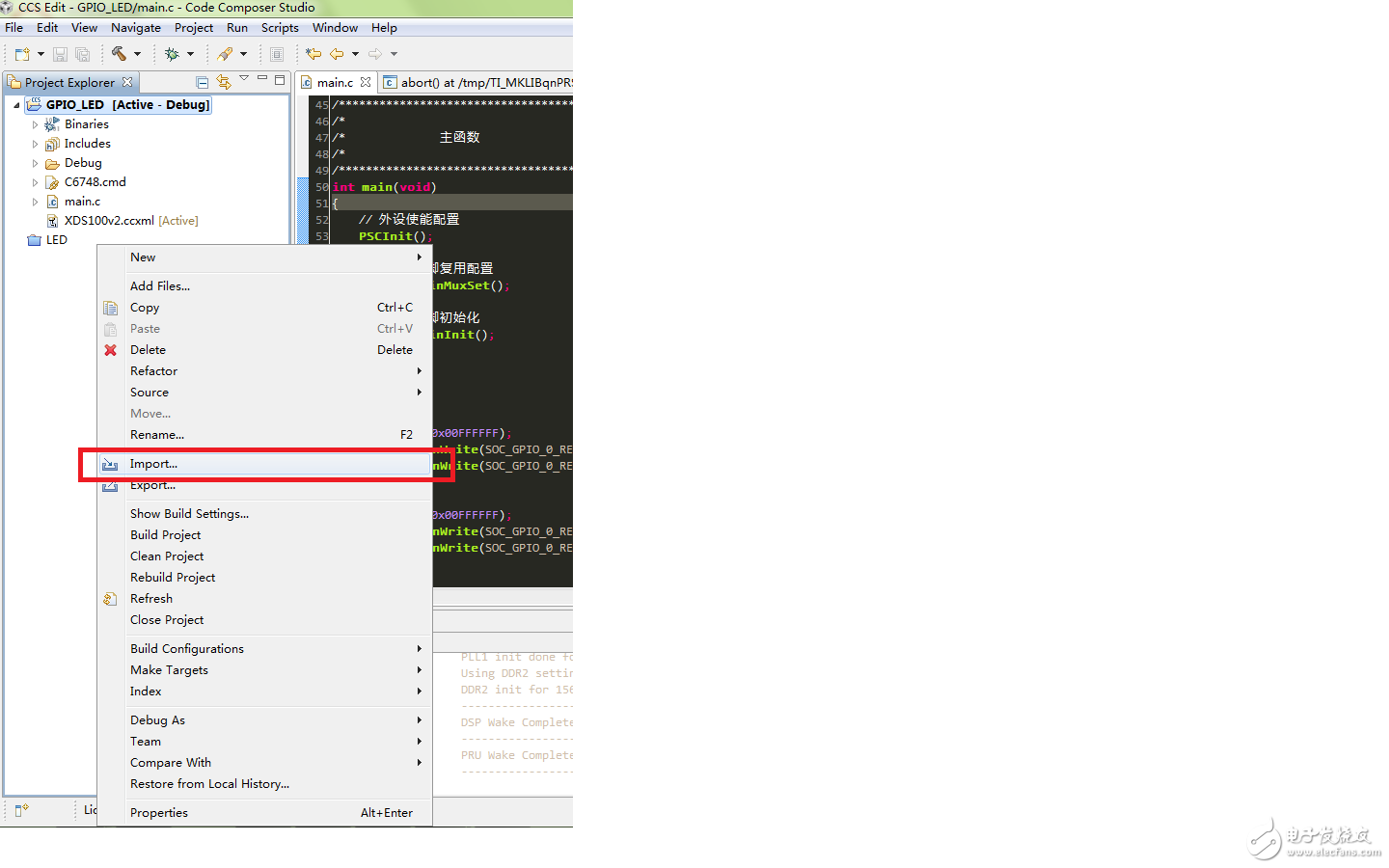Switch to the main.c editor tab

point(335,82)
